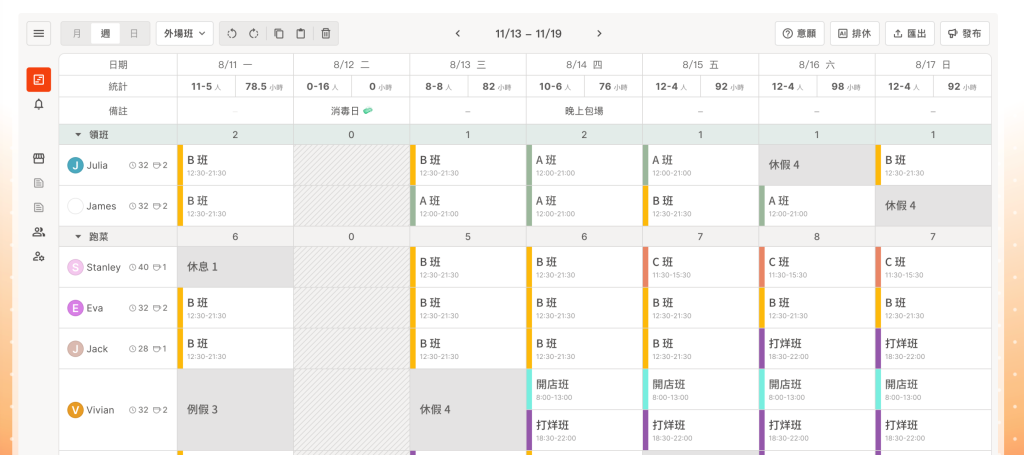
Task: Open the hamburger menu
Action: tap(39, 33)
